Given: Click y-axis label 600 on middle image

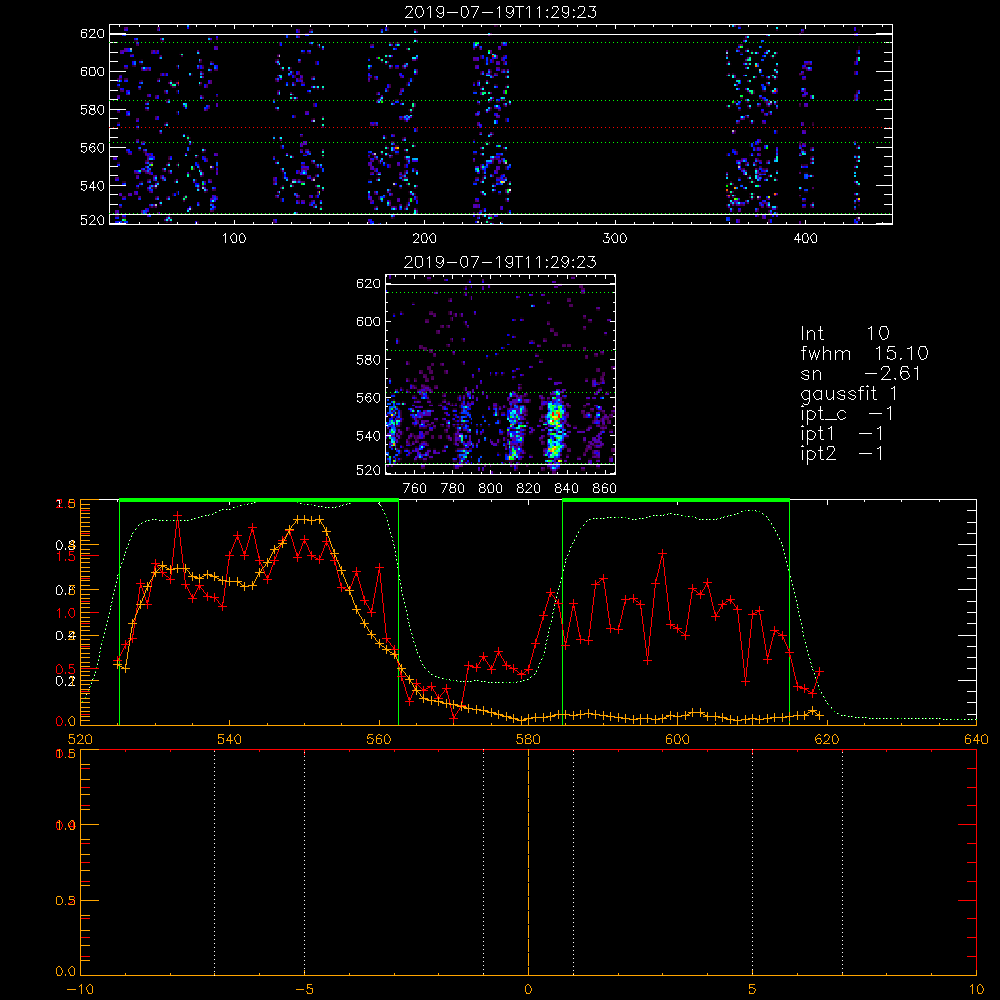Looking at the screenshot, I should [x=368, y=321].
